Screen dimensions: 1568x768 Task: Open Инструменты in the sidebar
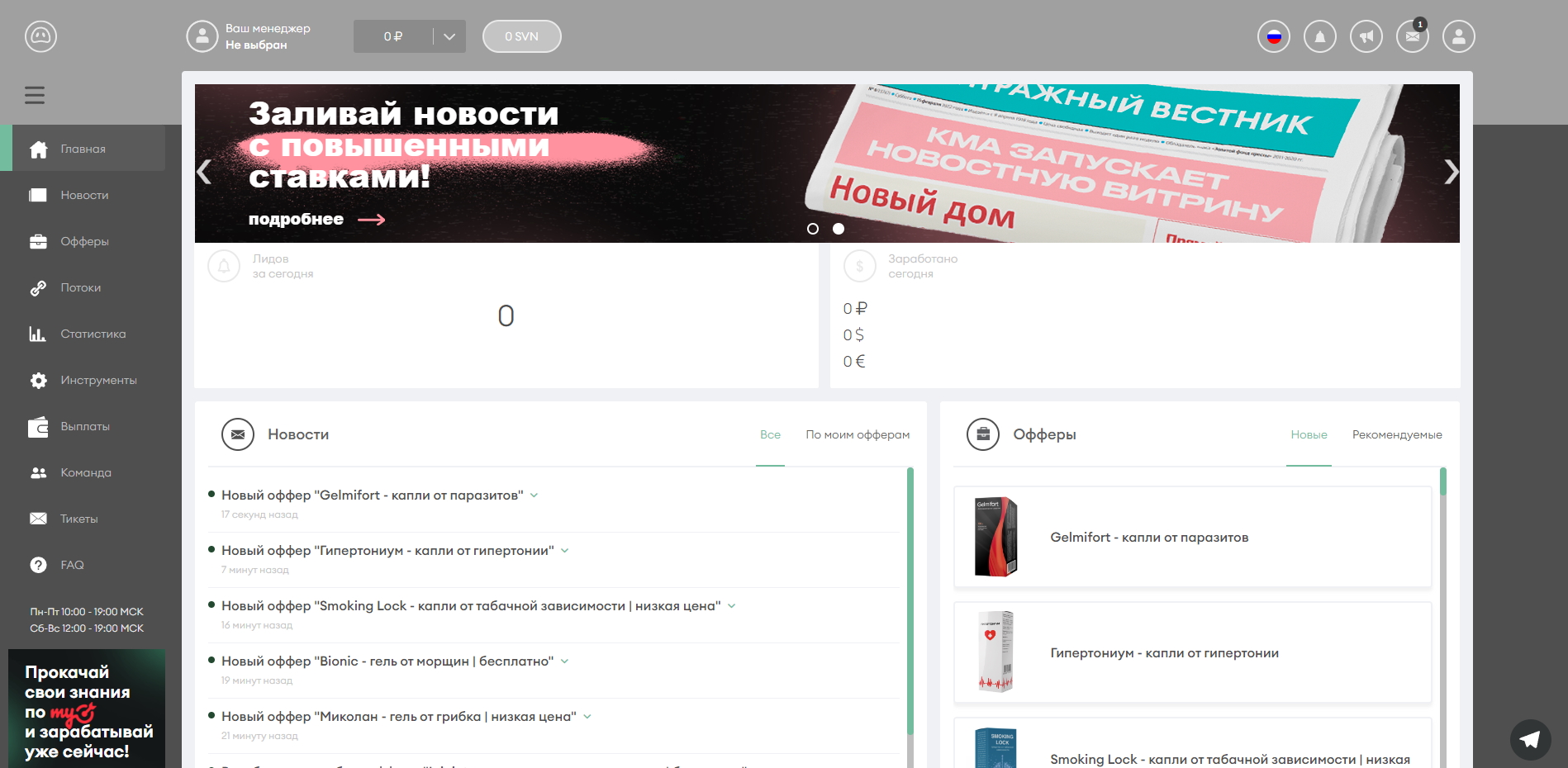click(x=83, y=380)
